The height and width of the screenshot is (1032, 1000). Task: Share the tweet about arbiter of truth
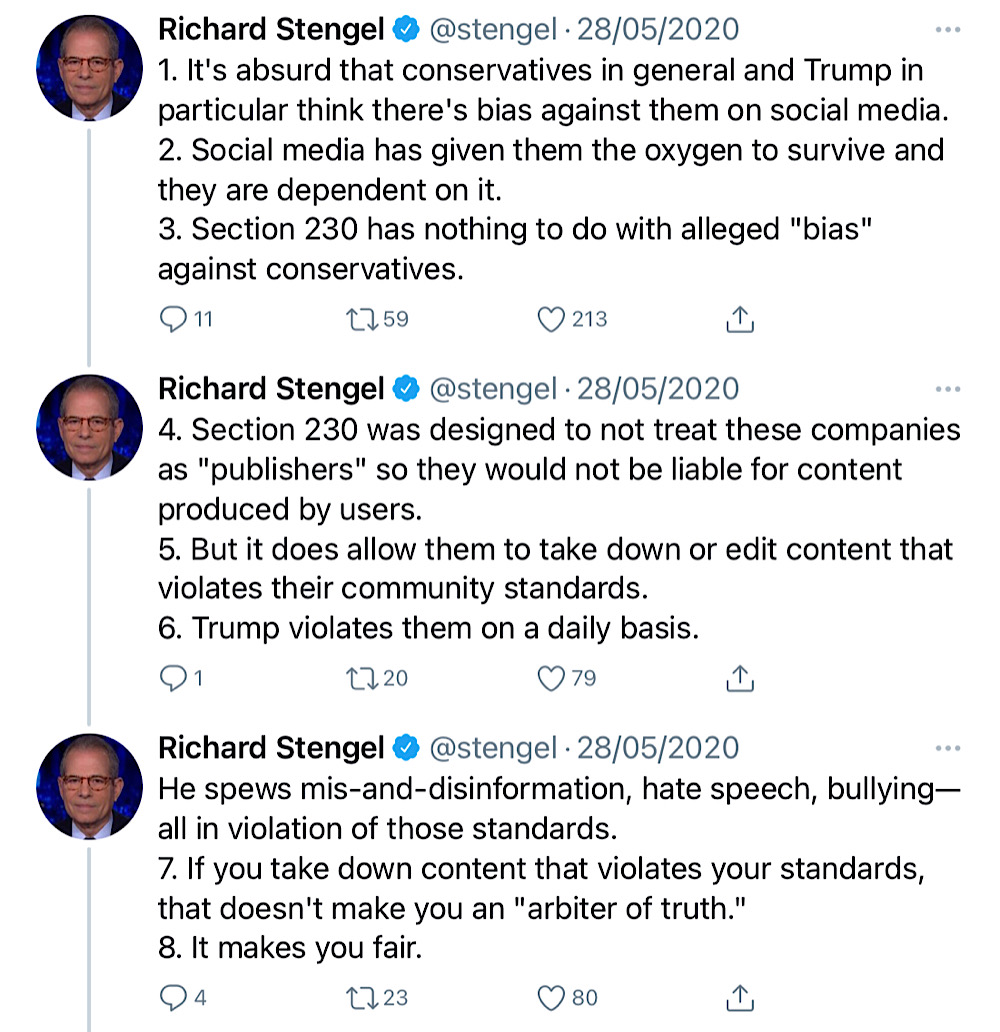point(740,998)
